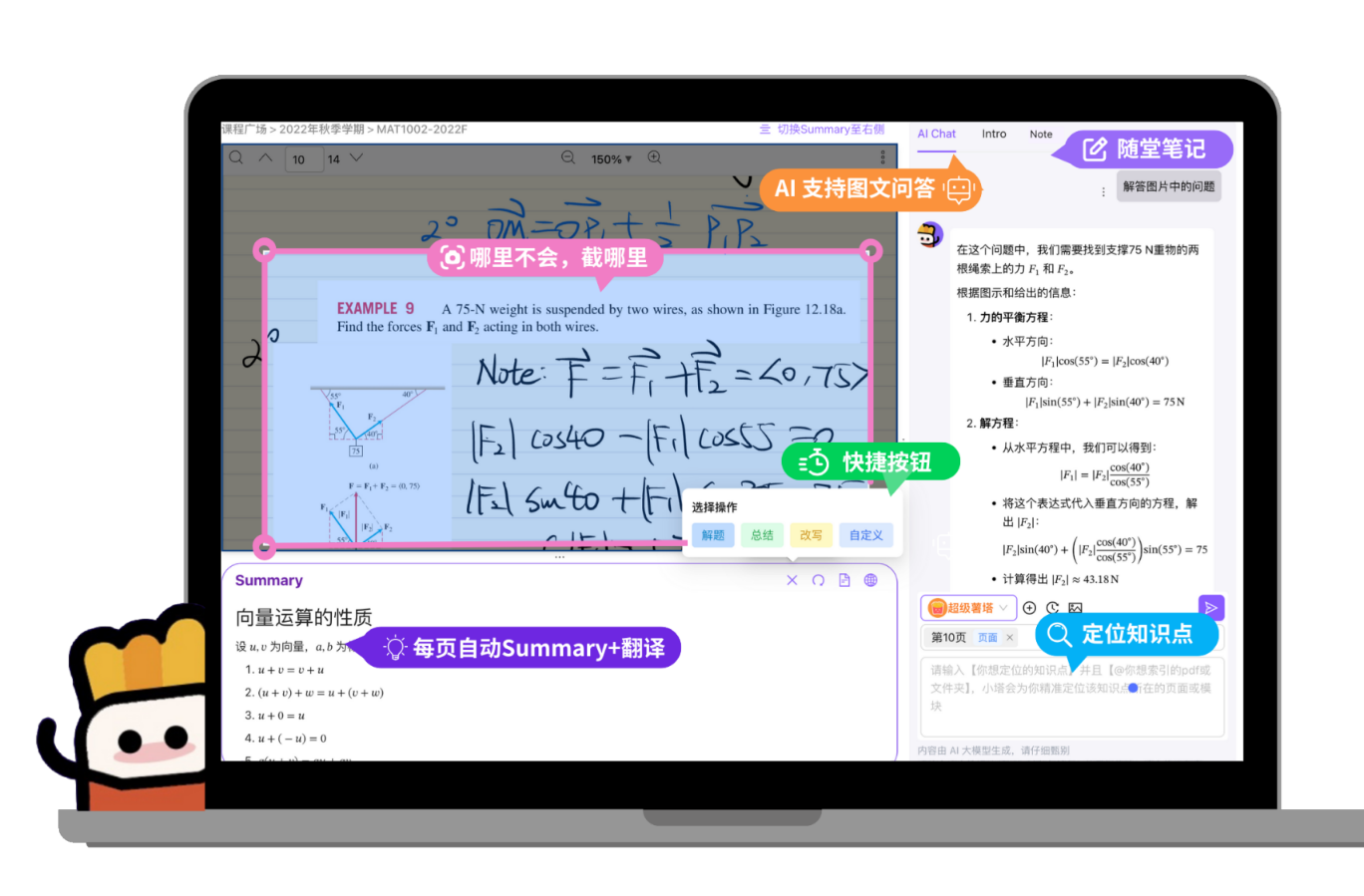Switch to the Note tab

[1040, 134]
